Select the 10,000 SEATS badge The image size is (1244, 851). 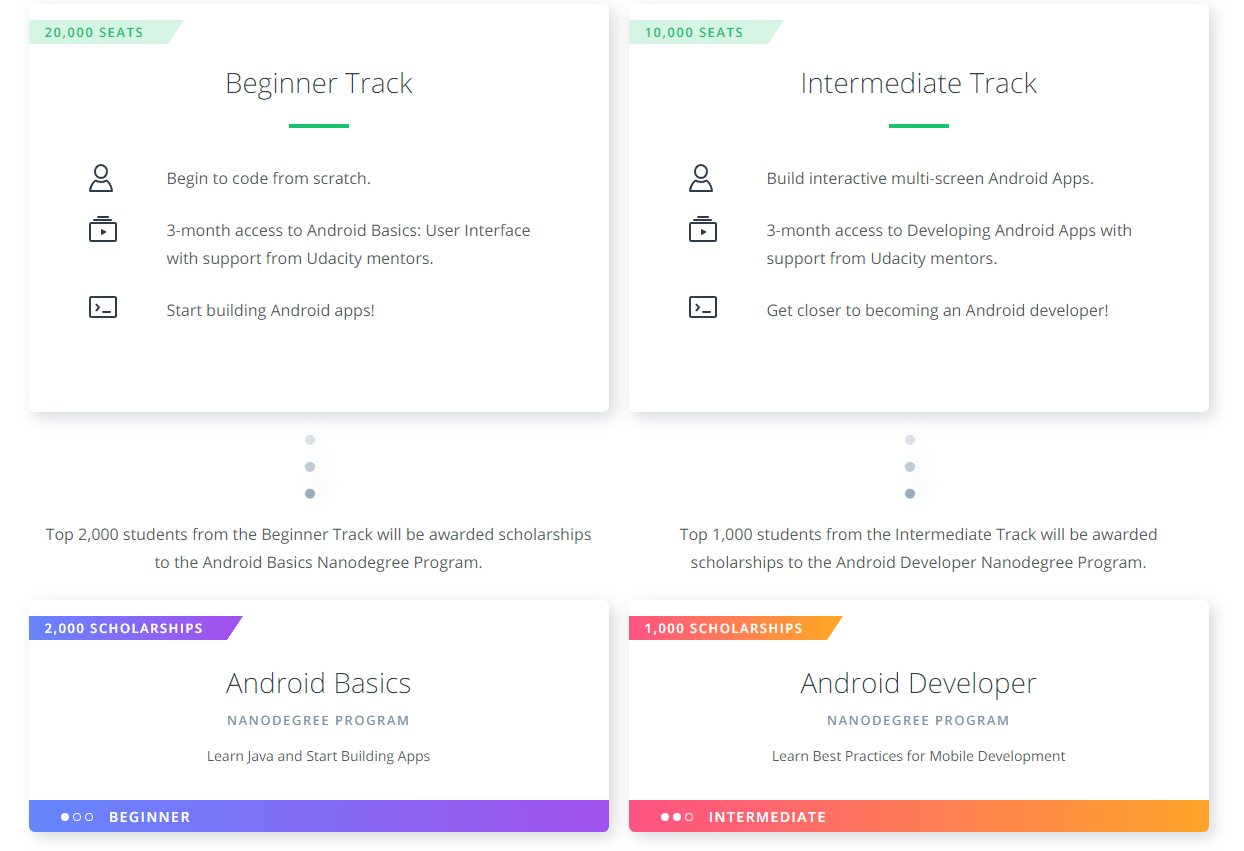coord(706,32)
